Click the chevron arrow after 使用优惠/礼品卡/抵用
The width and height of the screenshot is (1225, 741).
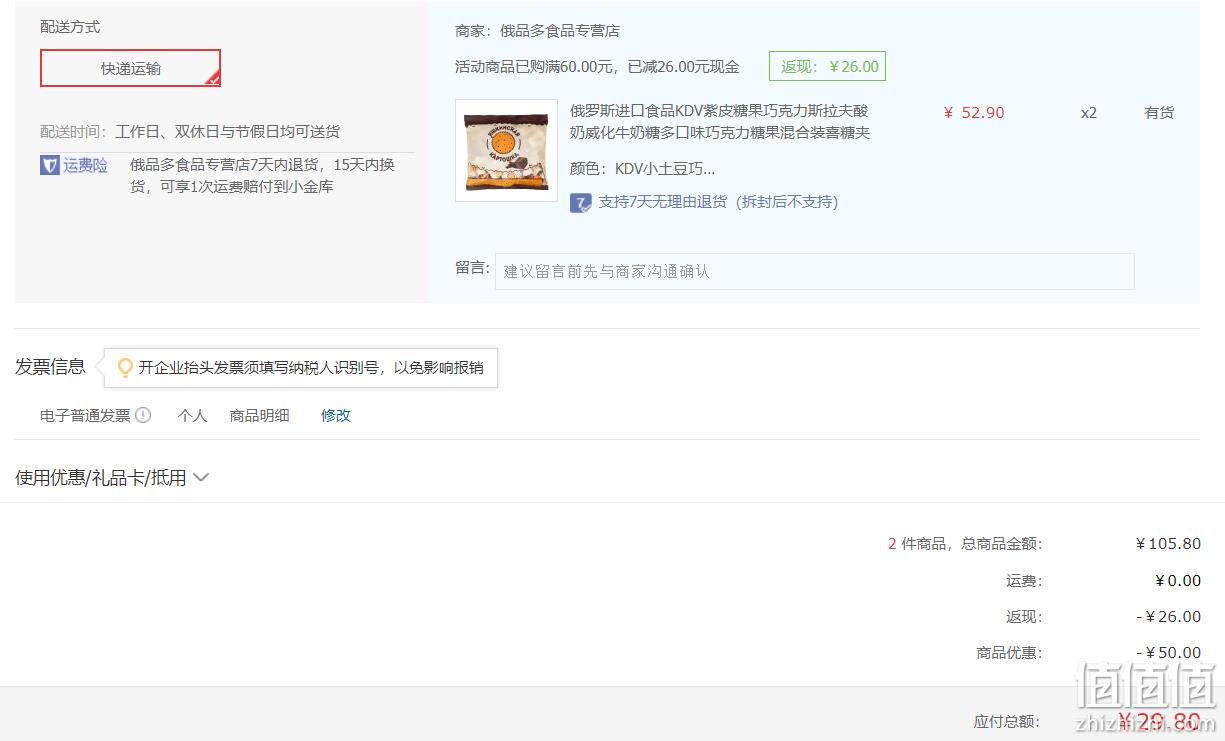[201, 478]
